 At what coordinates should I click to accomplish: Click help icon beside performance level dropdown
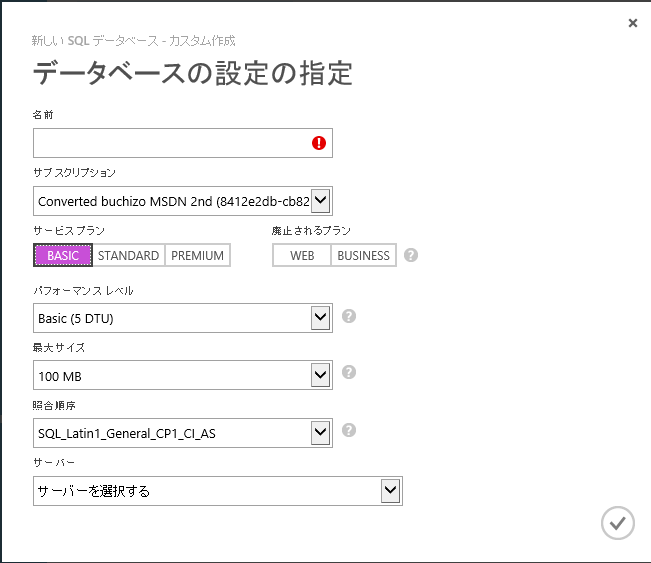click(349, 317)
